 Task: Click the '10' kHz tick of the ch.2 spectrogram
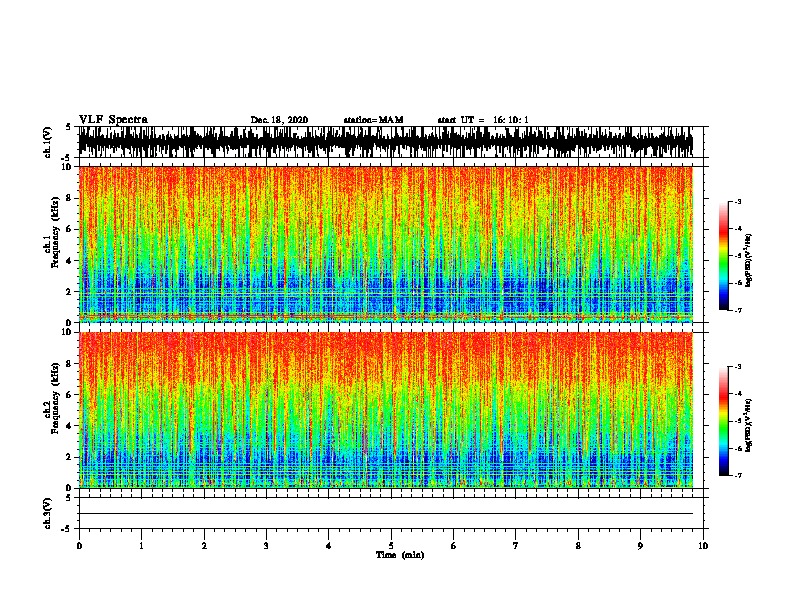coord(67,332)
